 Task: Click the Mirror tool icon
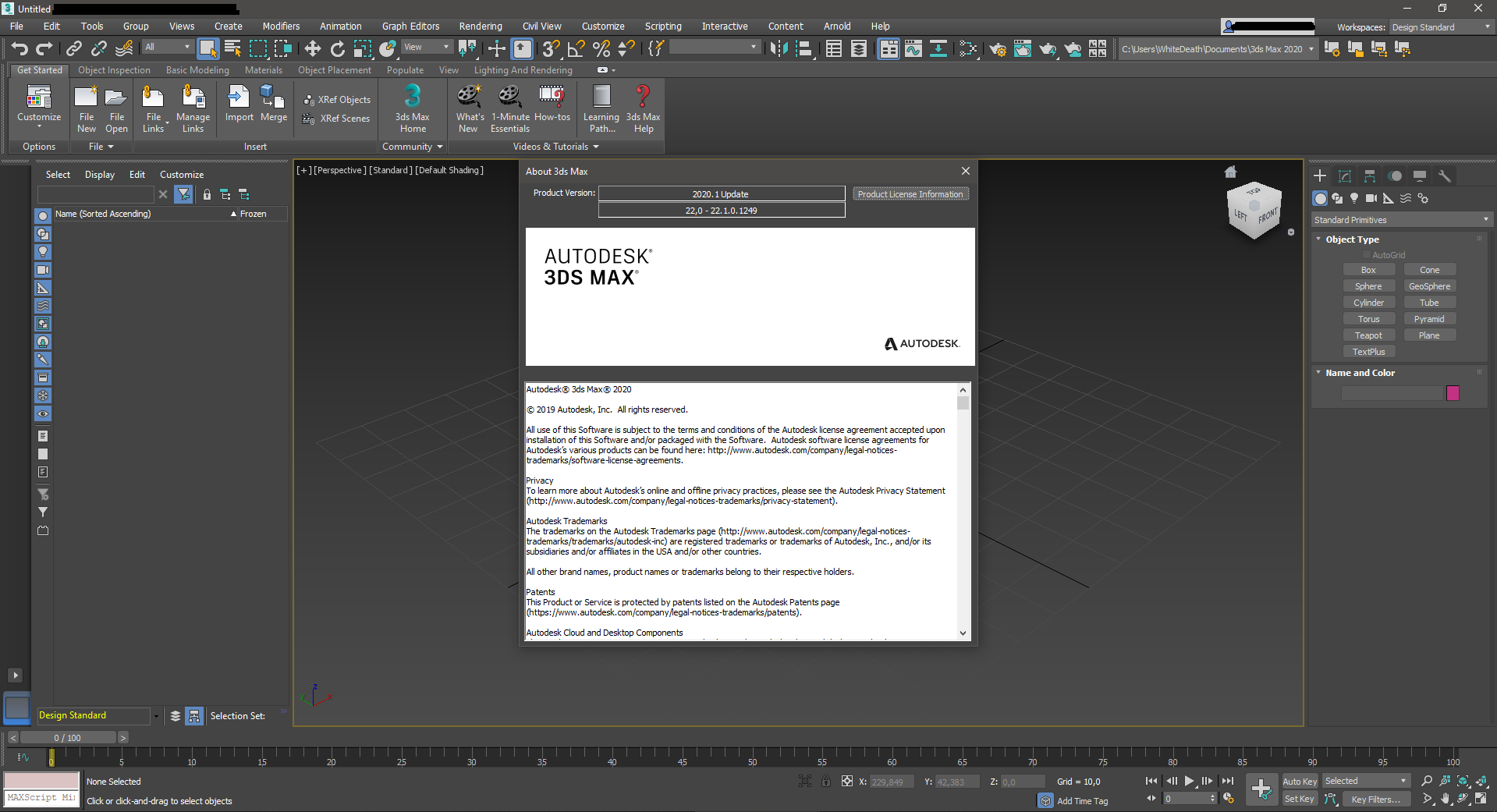coord(779,48)
